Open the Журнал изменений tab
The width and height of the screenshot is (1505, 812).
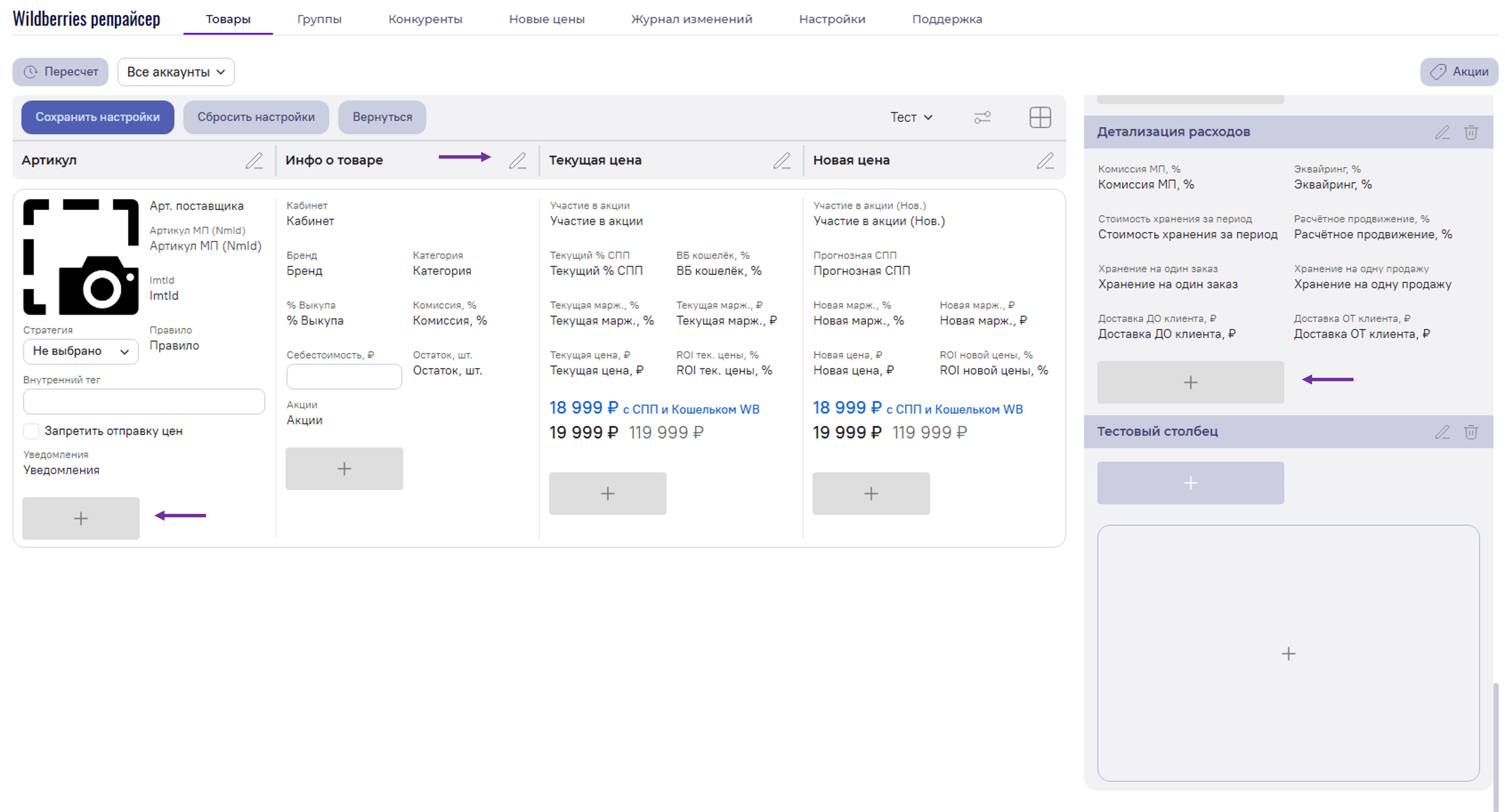[691, 19]
